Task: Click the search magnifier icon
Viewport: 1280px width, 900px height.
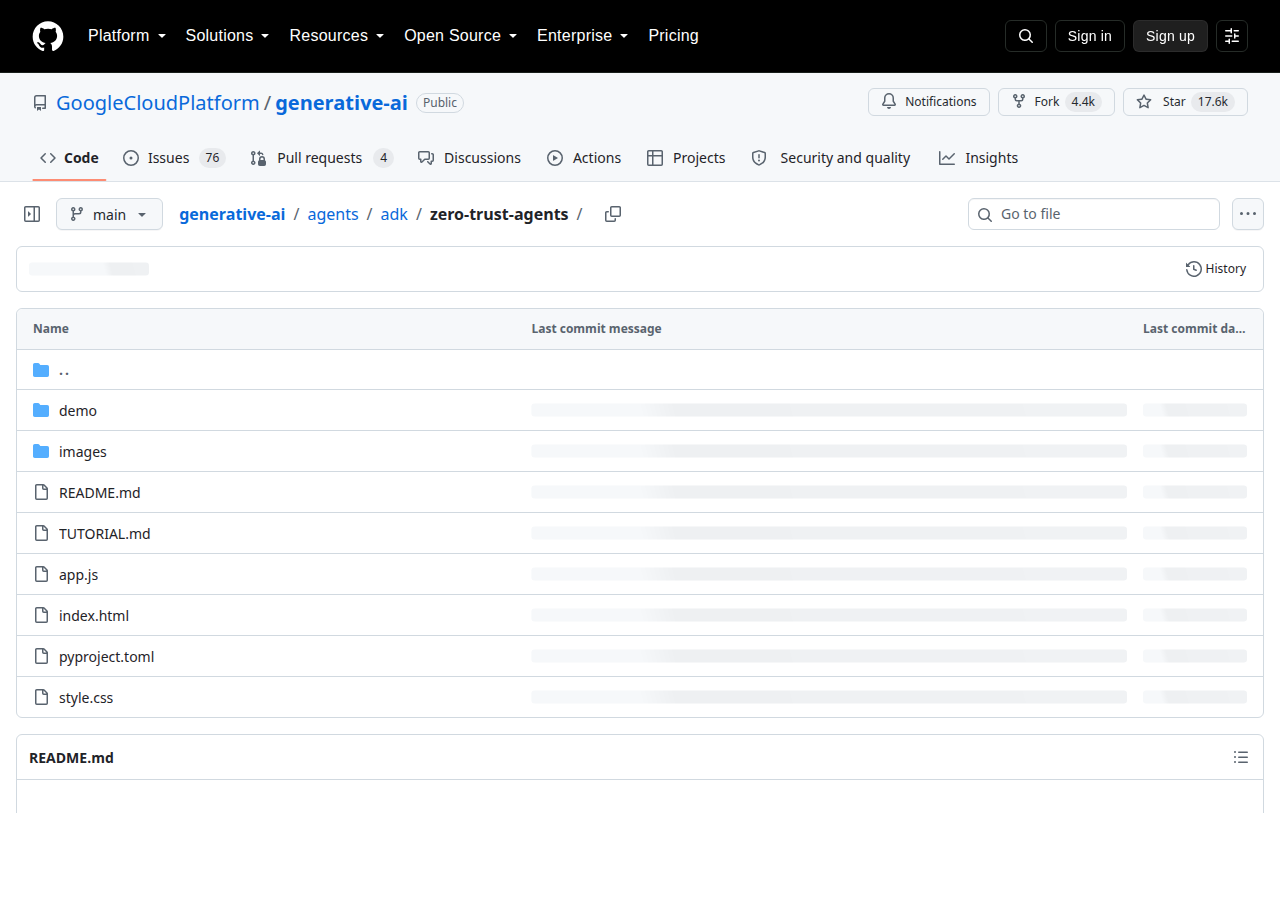Action: tap(1026, 36)
